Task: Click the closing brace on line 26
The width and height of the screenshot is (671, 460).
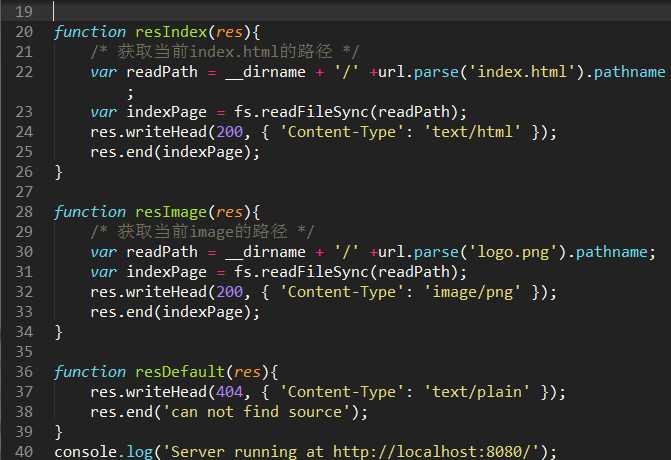Action: pos(59,172)
